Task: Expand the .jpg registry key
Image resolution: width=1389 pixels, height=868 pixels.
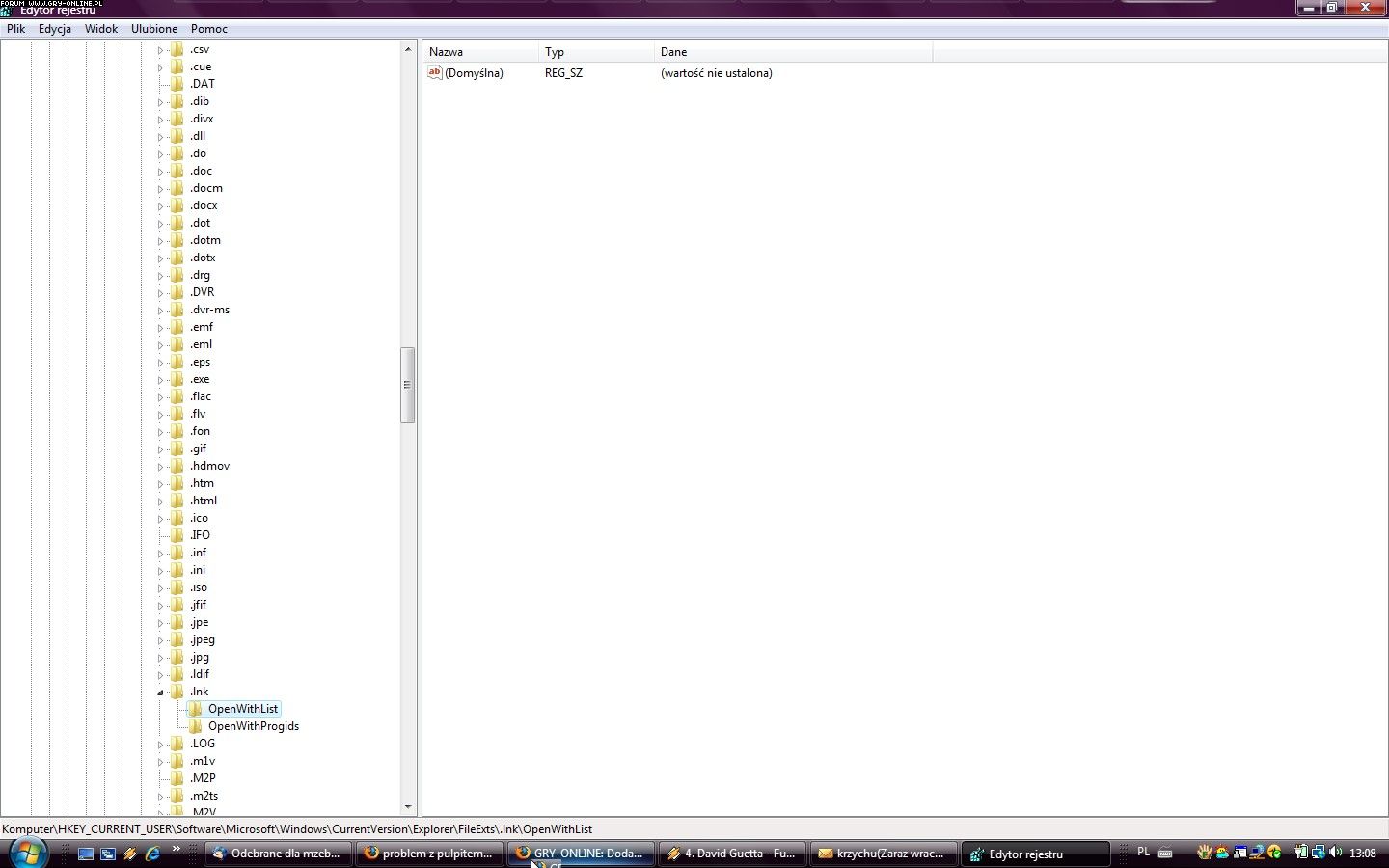Action: coord(160,658)
